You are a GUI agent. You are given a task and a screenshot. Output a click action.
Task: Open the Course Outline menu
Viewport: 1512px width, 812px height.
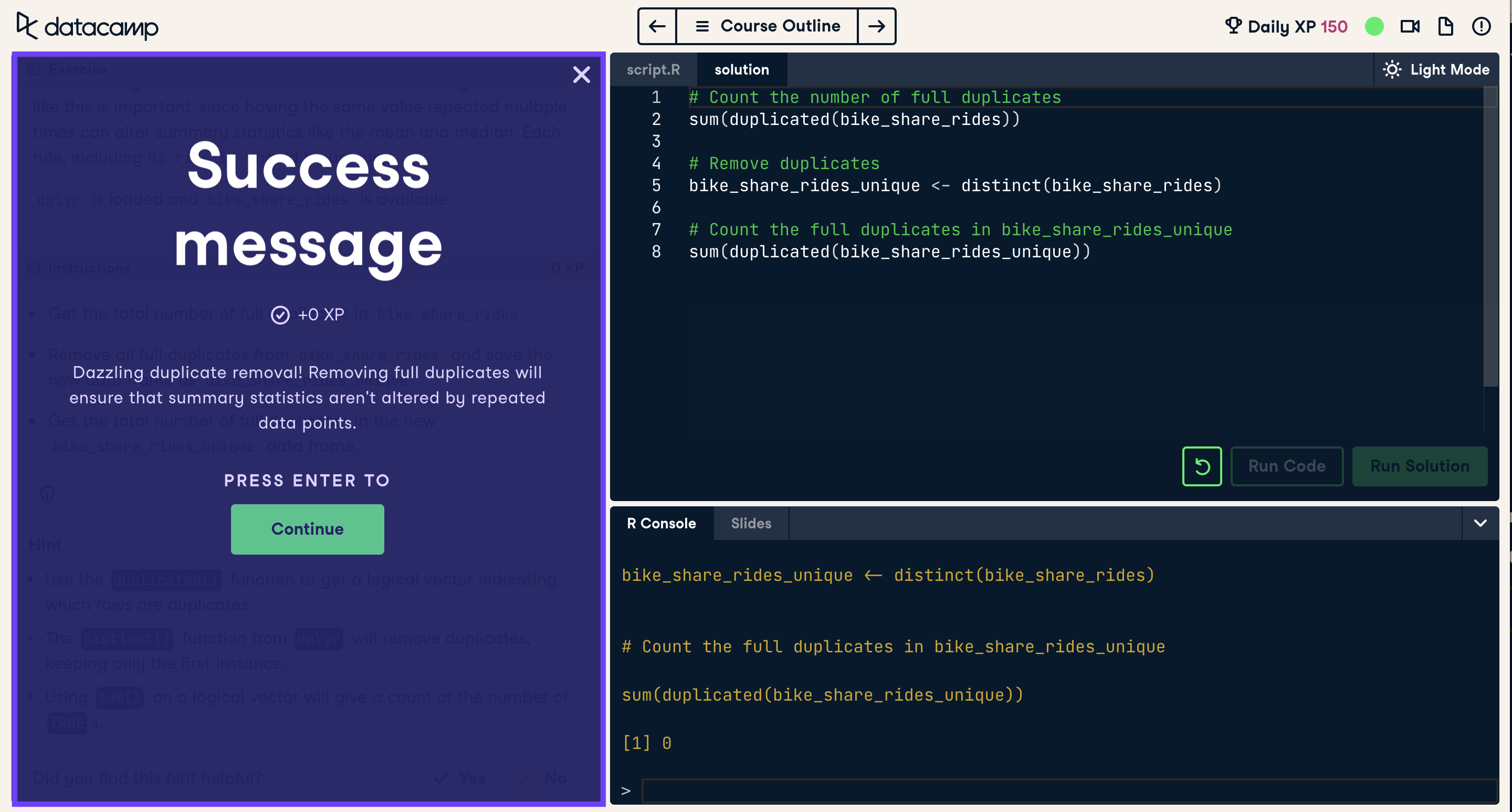[x=766, y=26]
